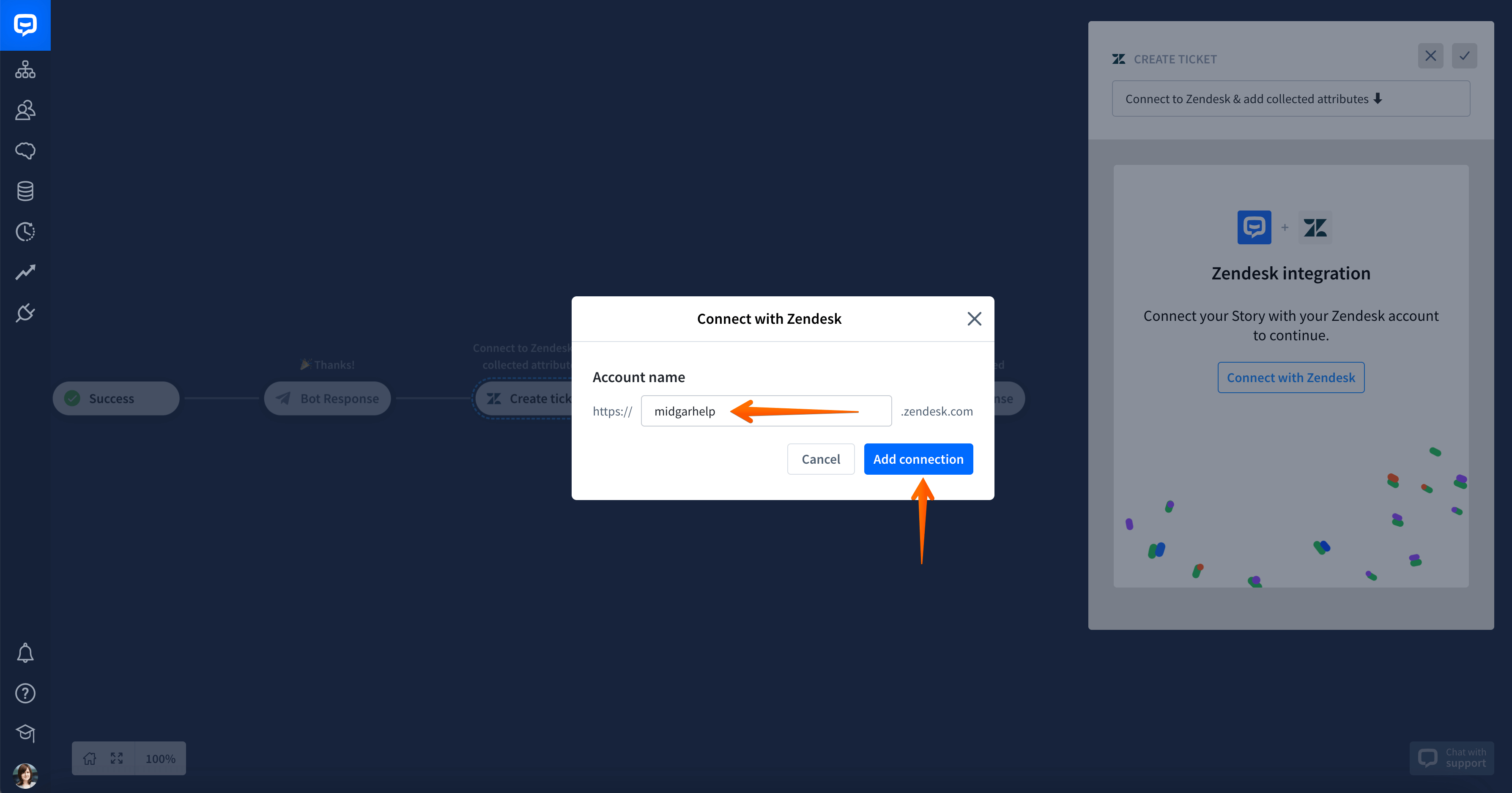1512x793 pixels.
Task: Click the 'Zendesk integration' heading
Action: (1291, 273)
